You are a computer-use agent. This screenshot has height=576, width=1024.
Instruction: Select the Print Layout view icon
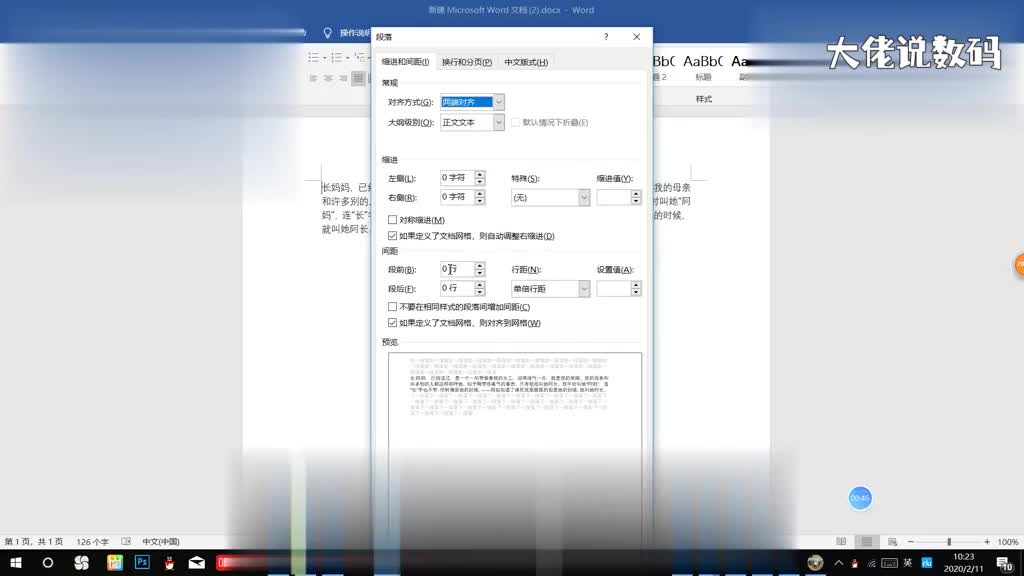864,540
